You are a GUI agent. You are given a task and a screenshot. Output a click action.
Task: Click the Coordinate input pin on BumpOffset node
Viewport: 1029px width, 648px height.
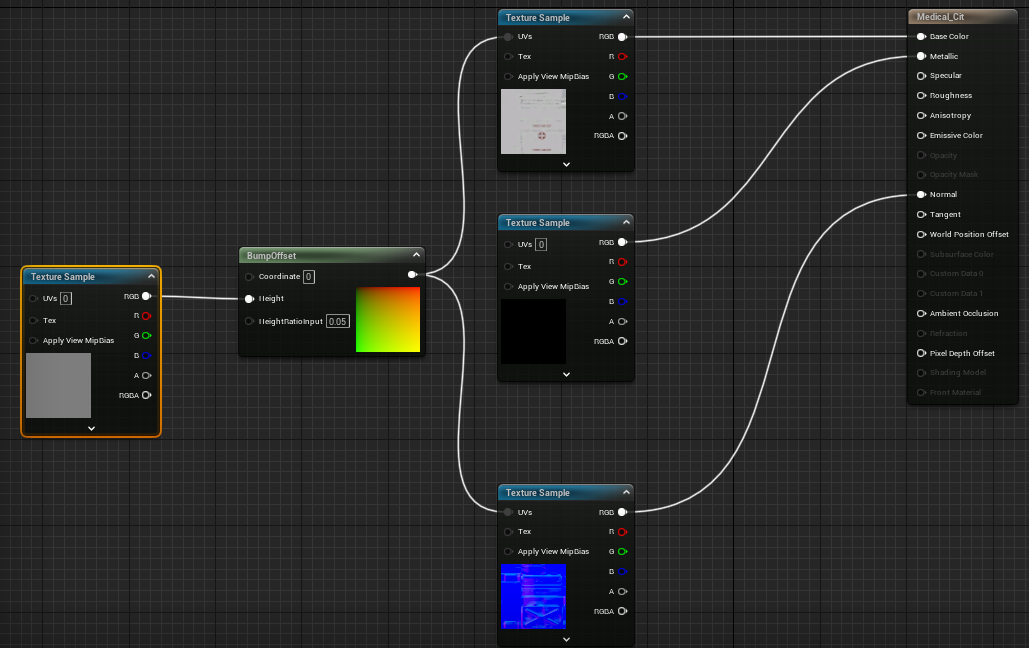(247, 276)
